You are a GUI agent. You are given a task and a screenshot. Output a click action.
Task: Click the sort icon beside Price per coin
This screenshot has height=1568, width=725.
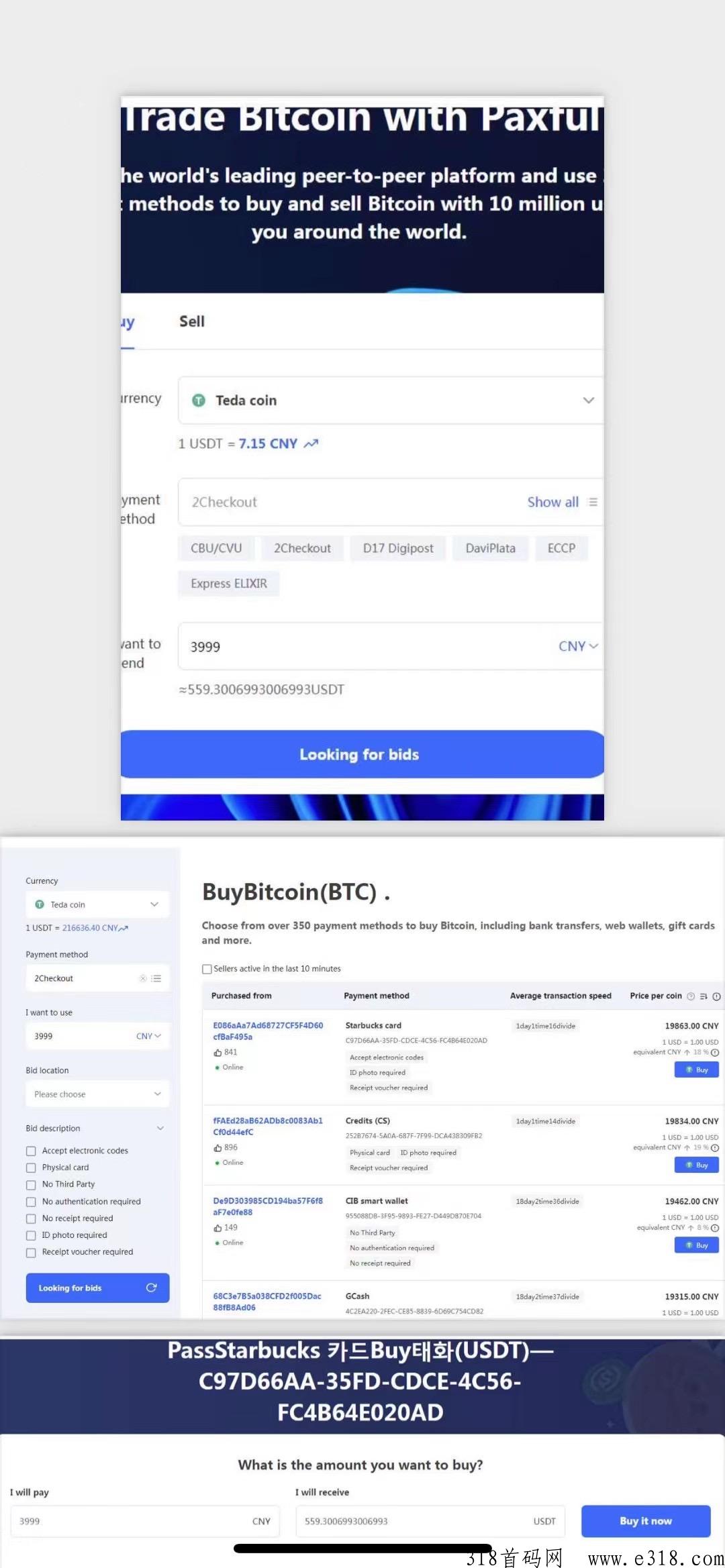click(704, 996)
